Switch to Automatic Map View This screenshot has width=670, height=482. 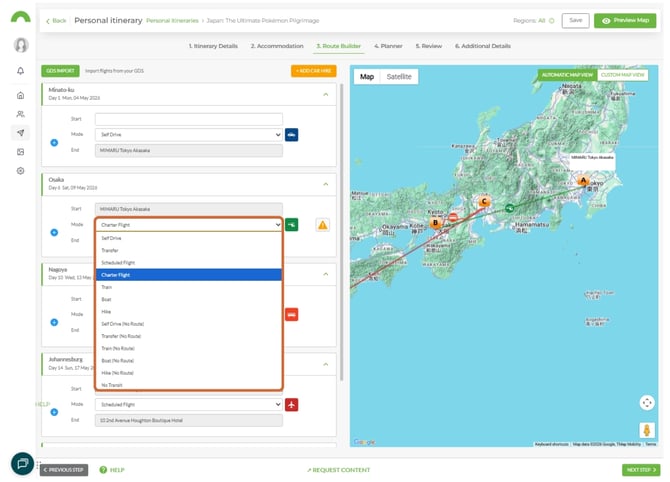point(567,75)
